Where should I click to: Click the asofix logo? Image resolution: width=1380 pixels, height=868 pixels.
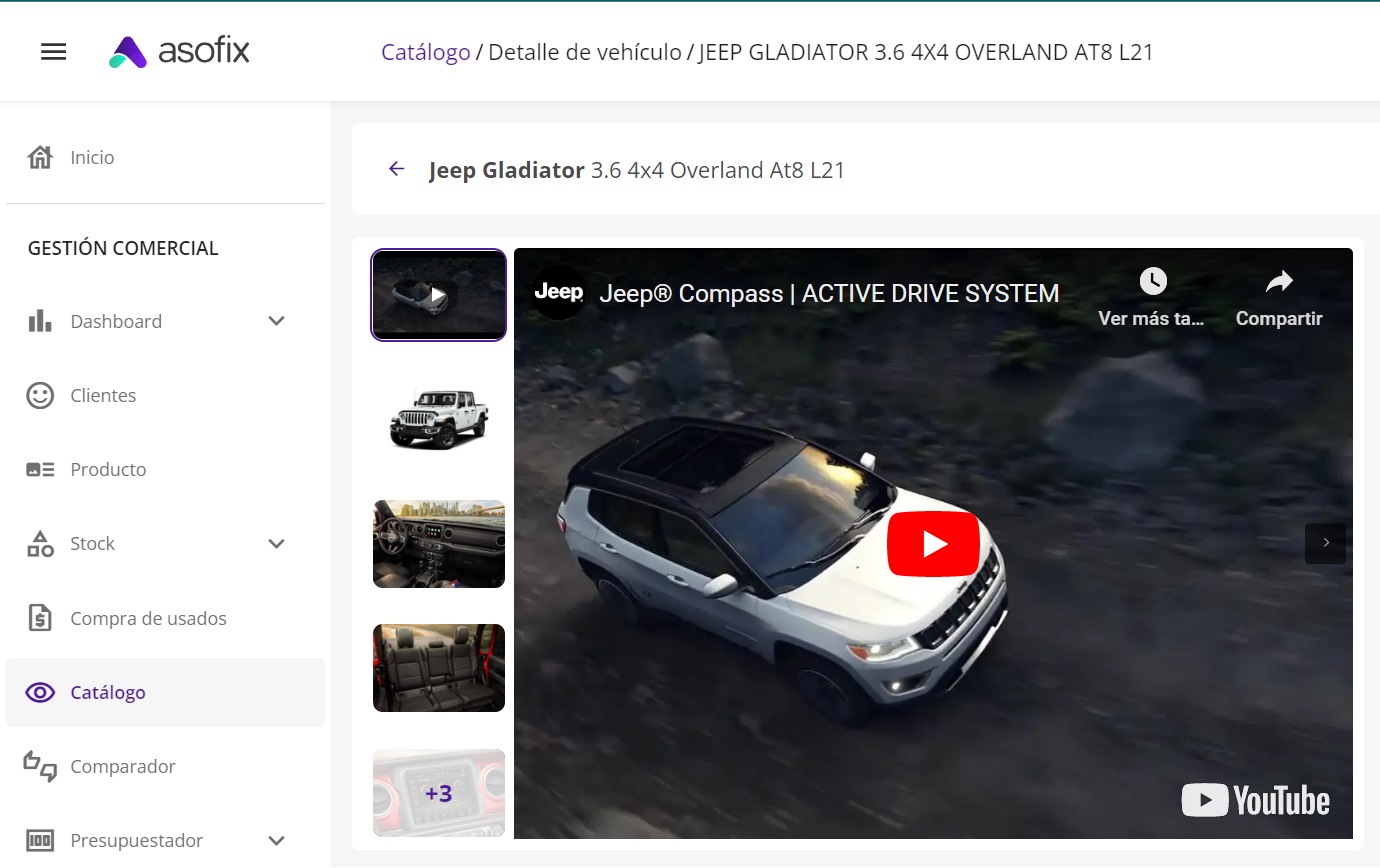click(179, 51)
